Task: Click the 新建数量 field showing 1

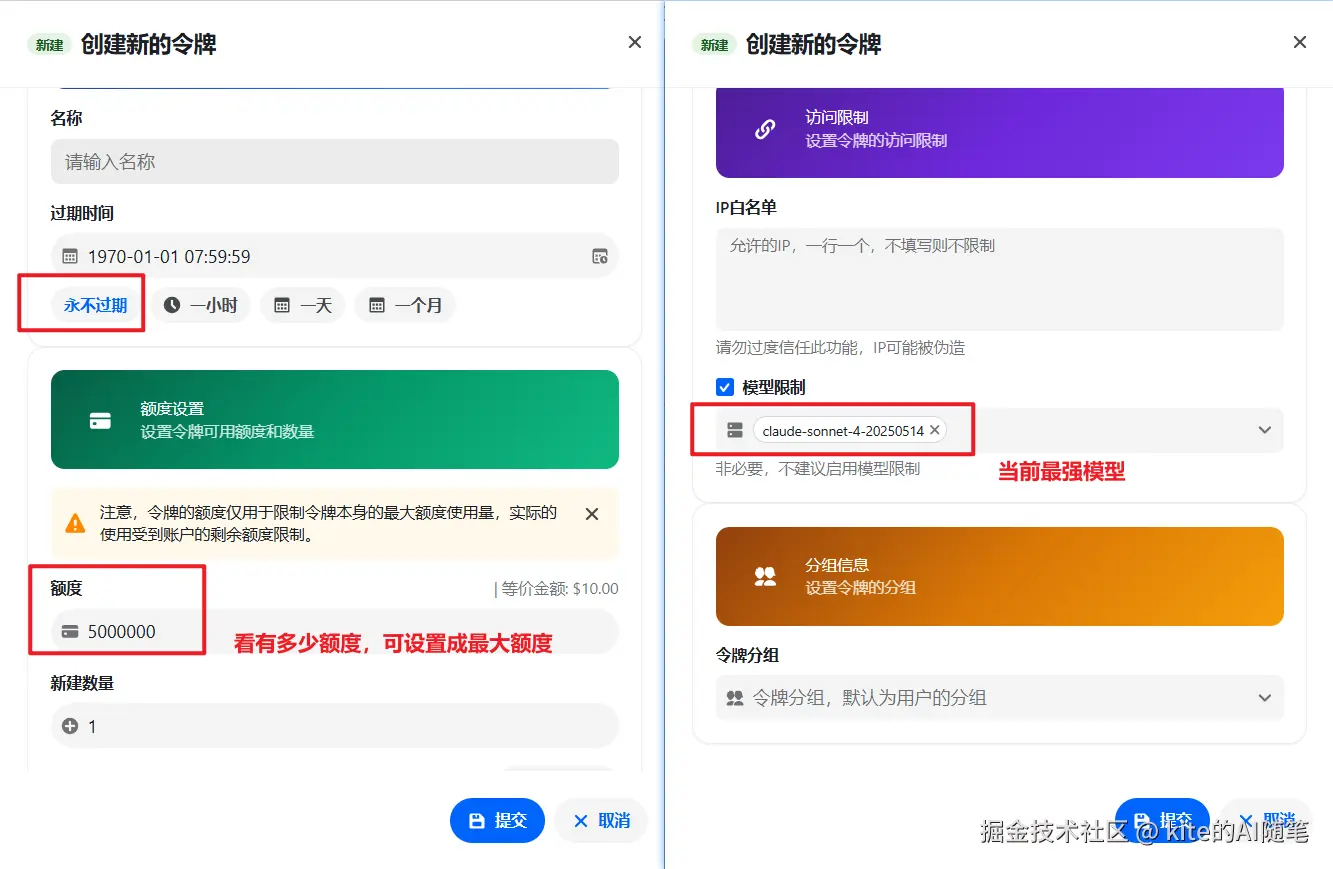Action: (334, 726)
